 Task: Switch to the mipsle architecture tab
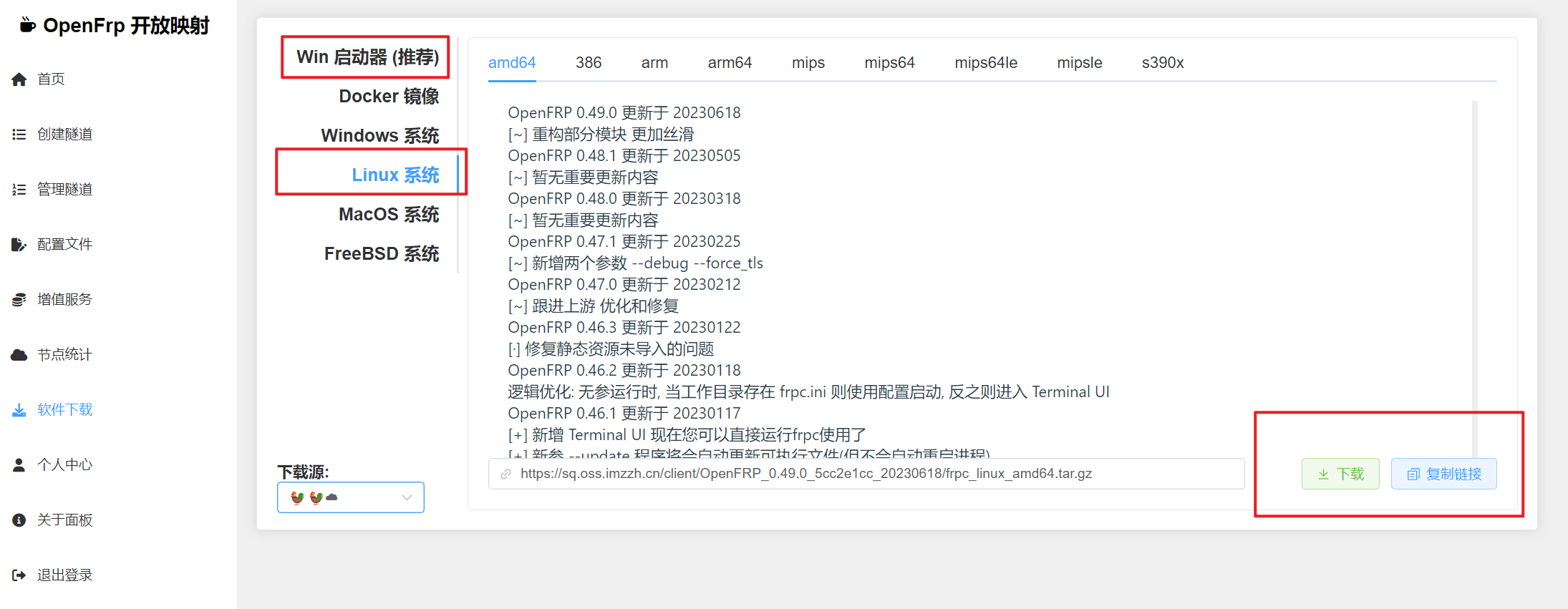(x=1080, y=63)
